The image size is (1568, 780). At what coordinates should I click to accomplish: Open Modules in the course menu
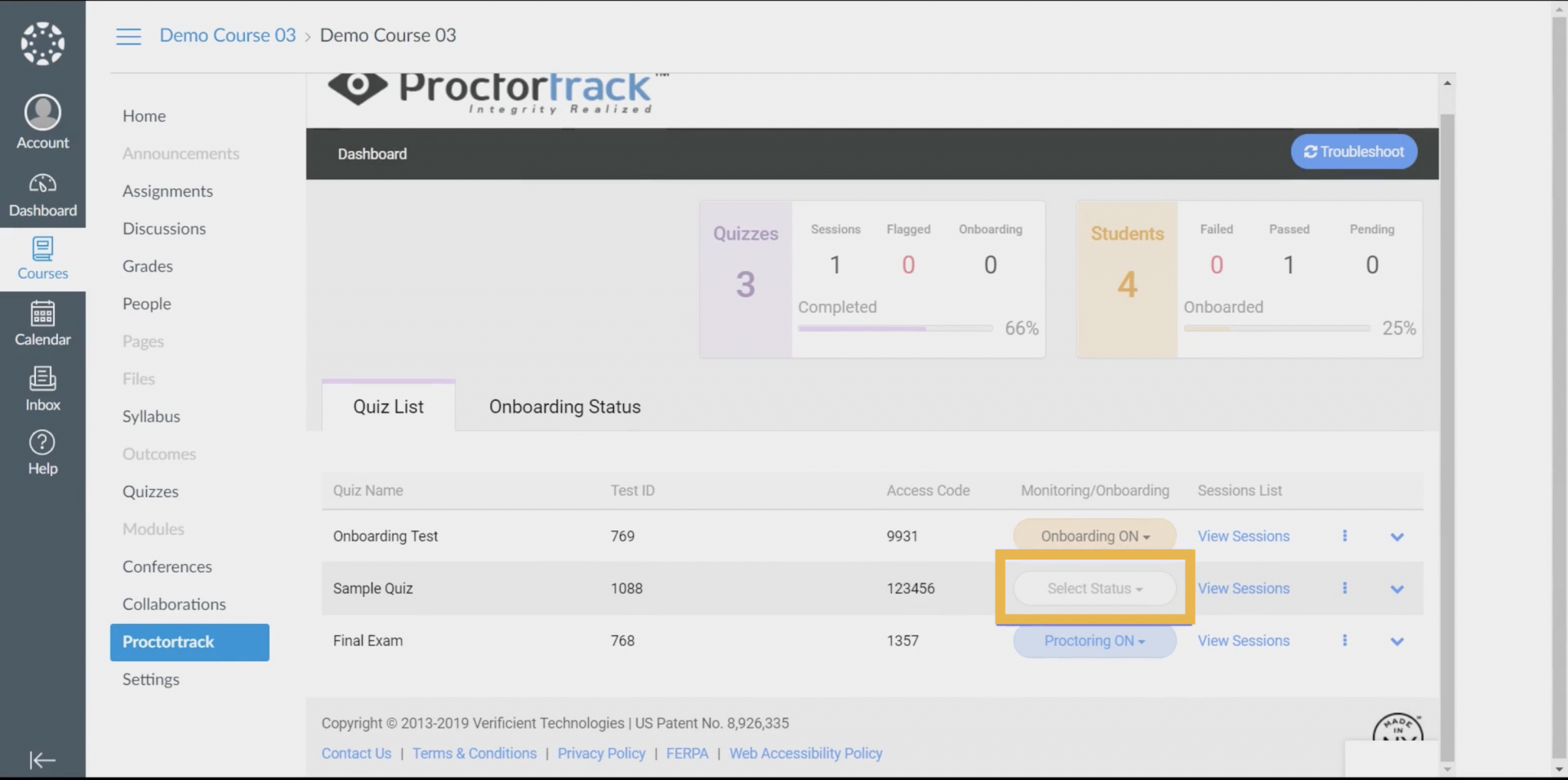point(153,528)
